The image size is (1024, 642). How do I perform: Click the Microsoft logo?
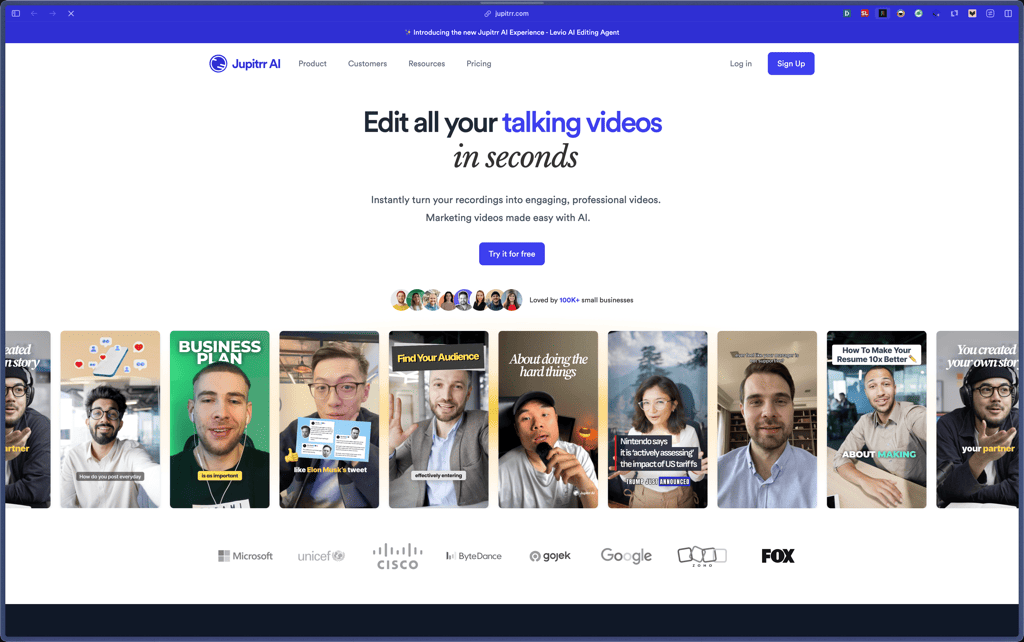tap(245, 556)
